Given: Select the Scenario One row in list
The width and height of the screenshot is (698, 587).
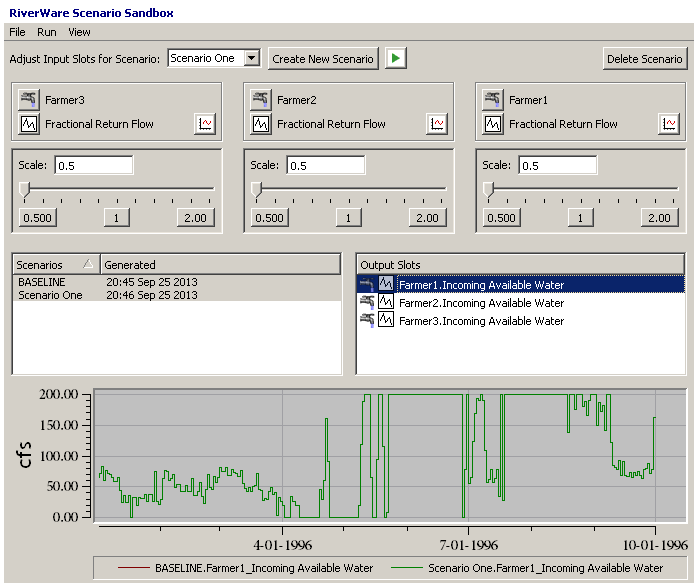Looking at the screenshot, I should tap(176, 295).
